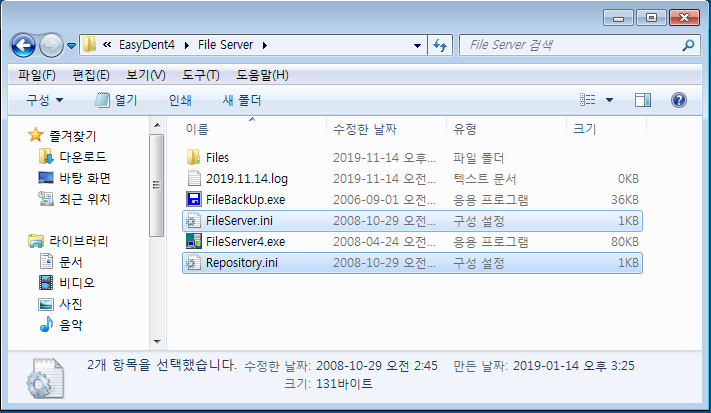The image size is (711, 413).
Task: Sort by the 유형 column header
Action: point(465,129)
